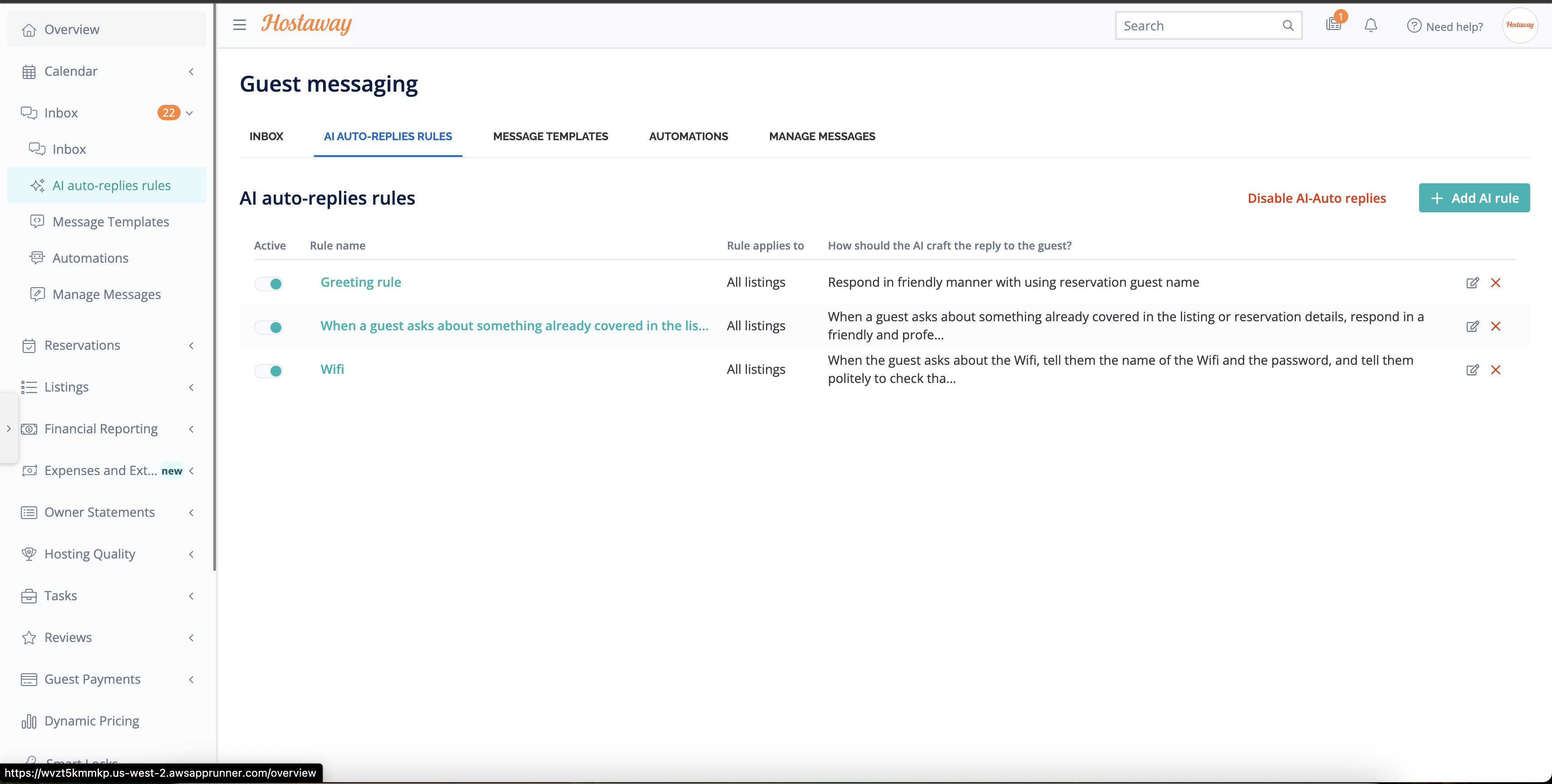
Task: Click the Hostaway logo
Action: pos(306,24)
